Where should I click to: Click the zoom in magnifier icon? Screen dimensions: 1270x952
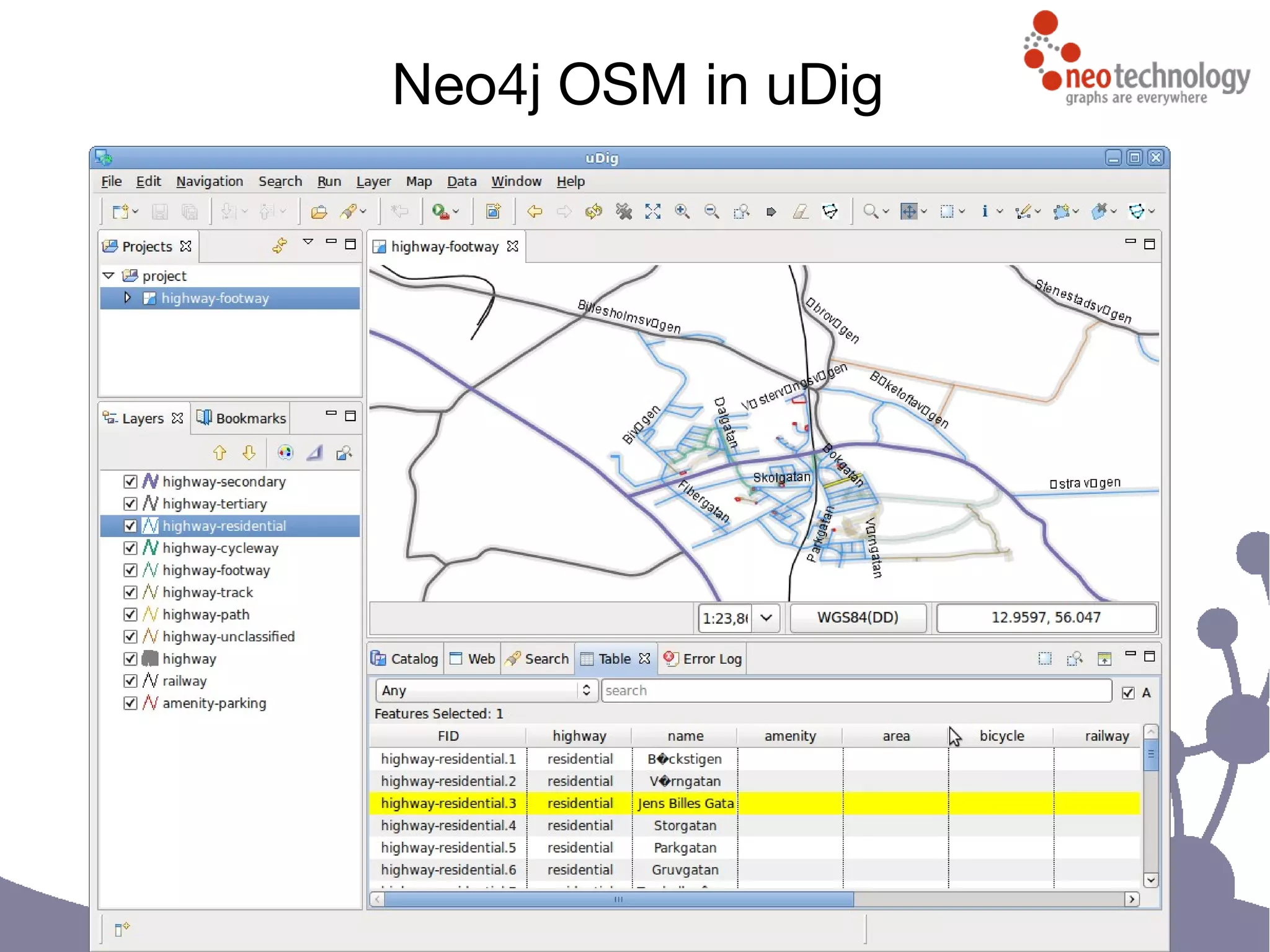(x=682, y=212)
